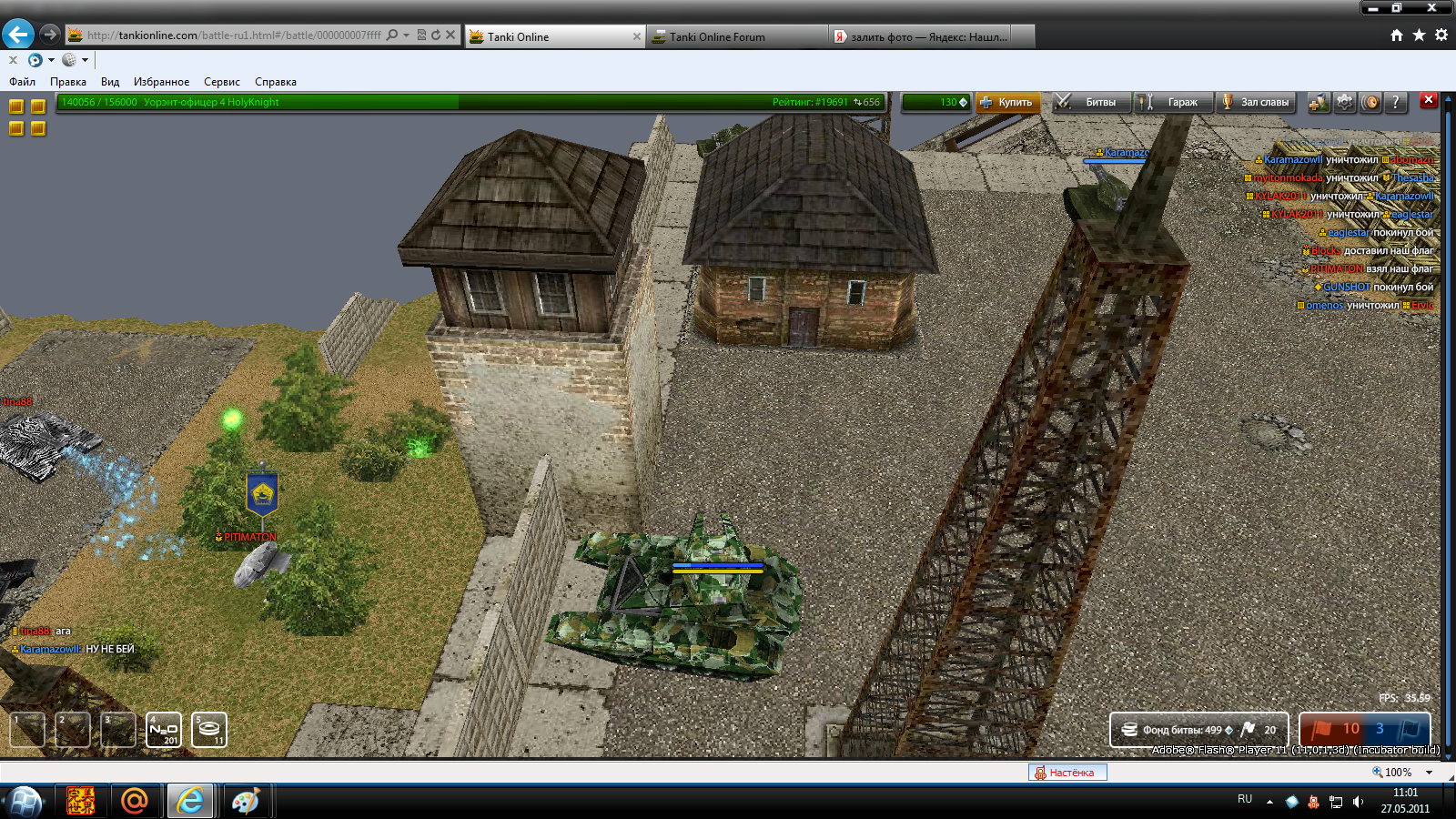Open the browser Tools gear
1456x819 pixels.
click(1441, 35)
